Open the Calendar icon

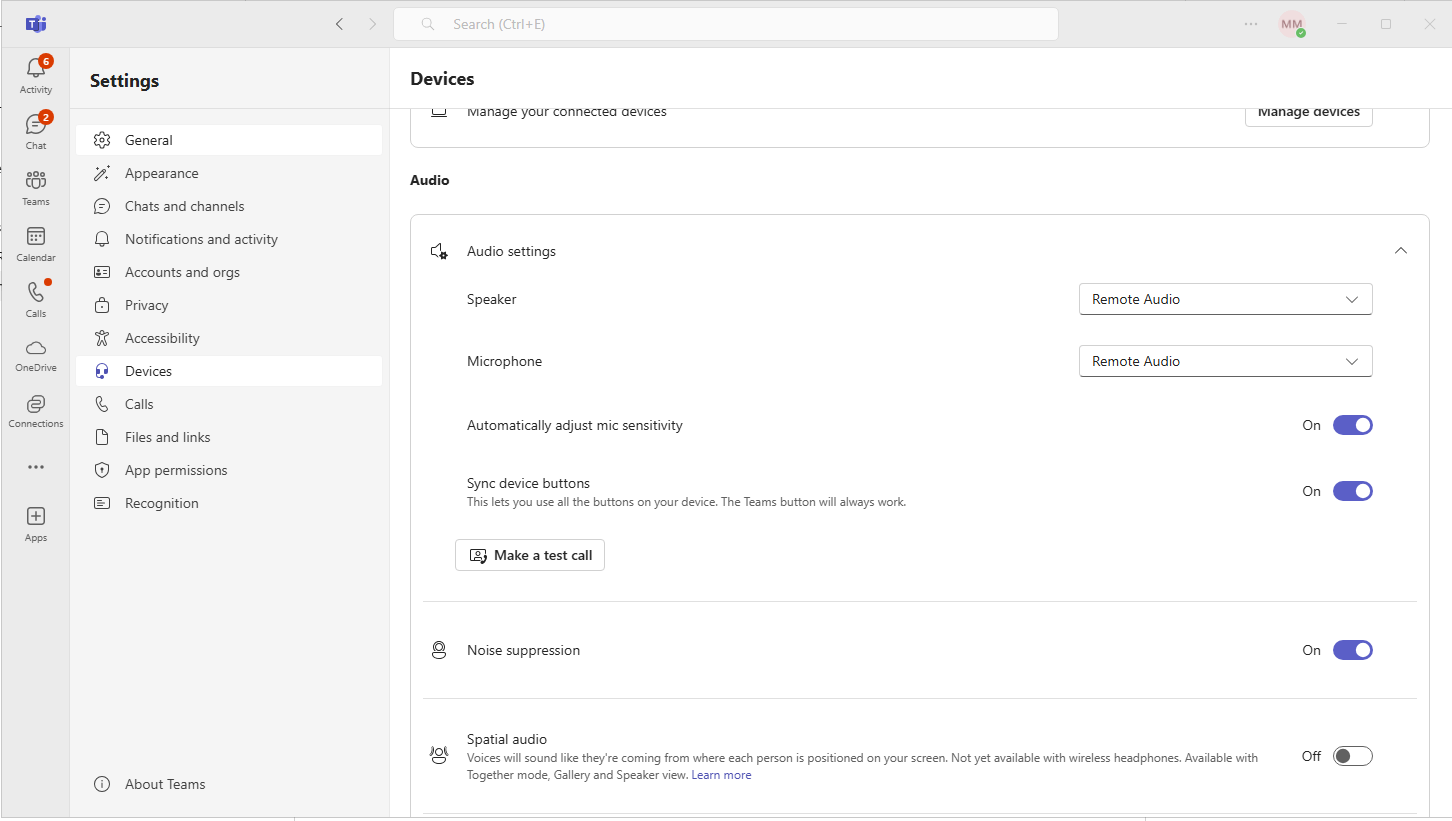pyautogui.click(x=36, y=237)
